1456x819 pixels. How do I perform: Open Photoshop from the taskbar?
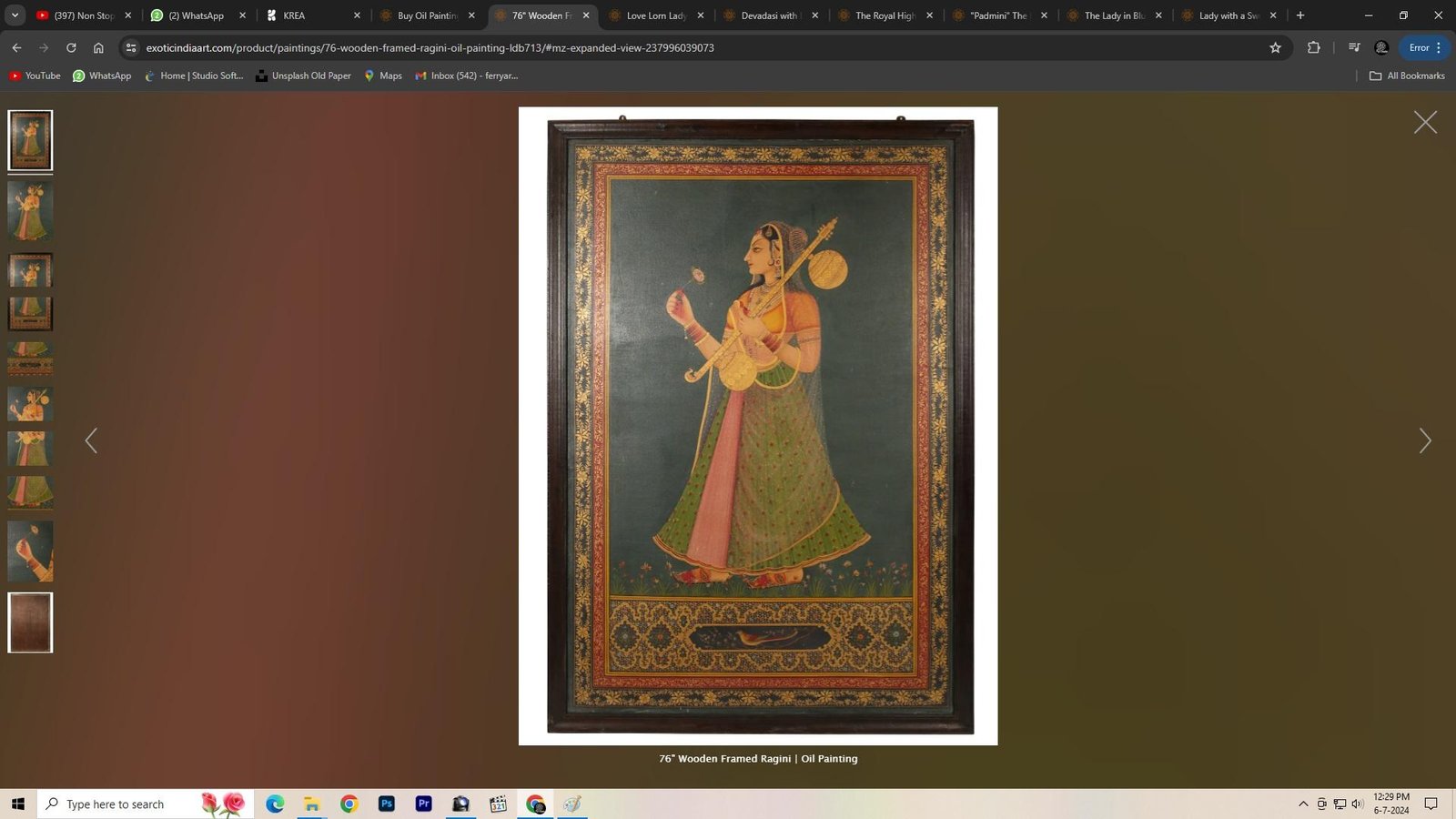coord(387,804)
